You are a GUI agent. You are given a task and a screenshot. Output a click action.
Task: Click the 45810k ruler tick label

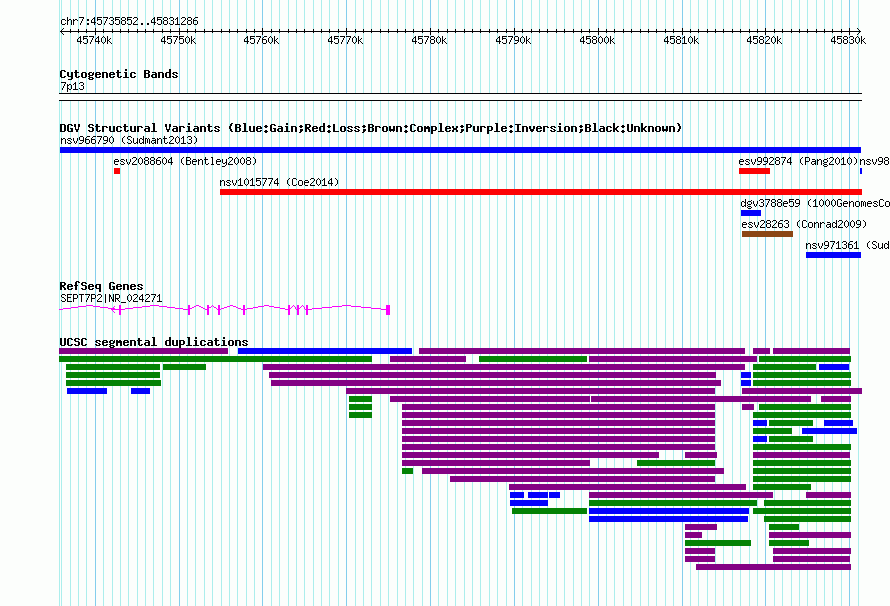tap(681, 40)
